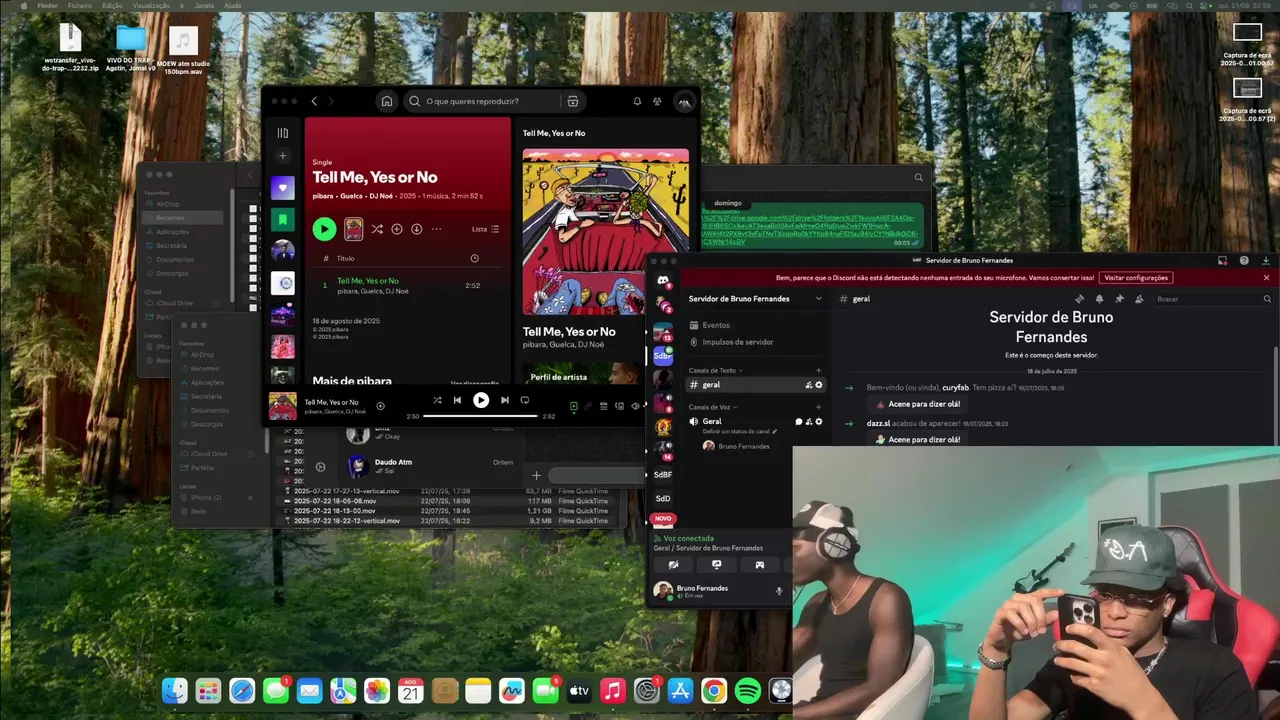Mute microphone beside Bruno Fernandes
1280x720 pixels.
click(779, 591)
